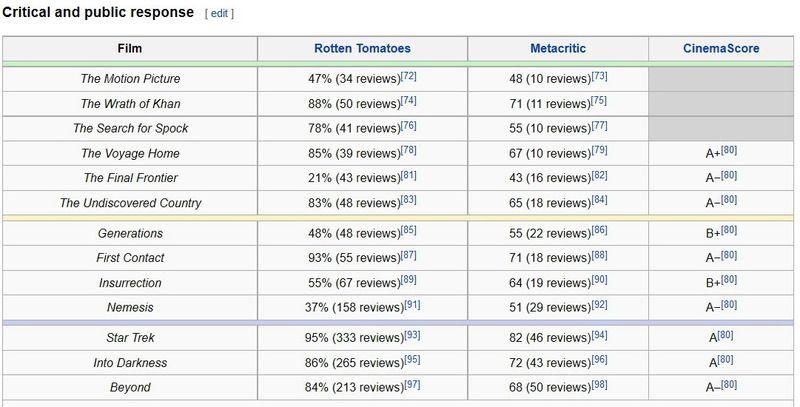Click citation [94] beside 82 (46 reviews)
800x407 pixels.
(599, 335)
